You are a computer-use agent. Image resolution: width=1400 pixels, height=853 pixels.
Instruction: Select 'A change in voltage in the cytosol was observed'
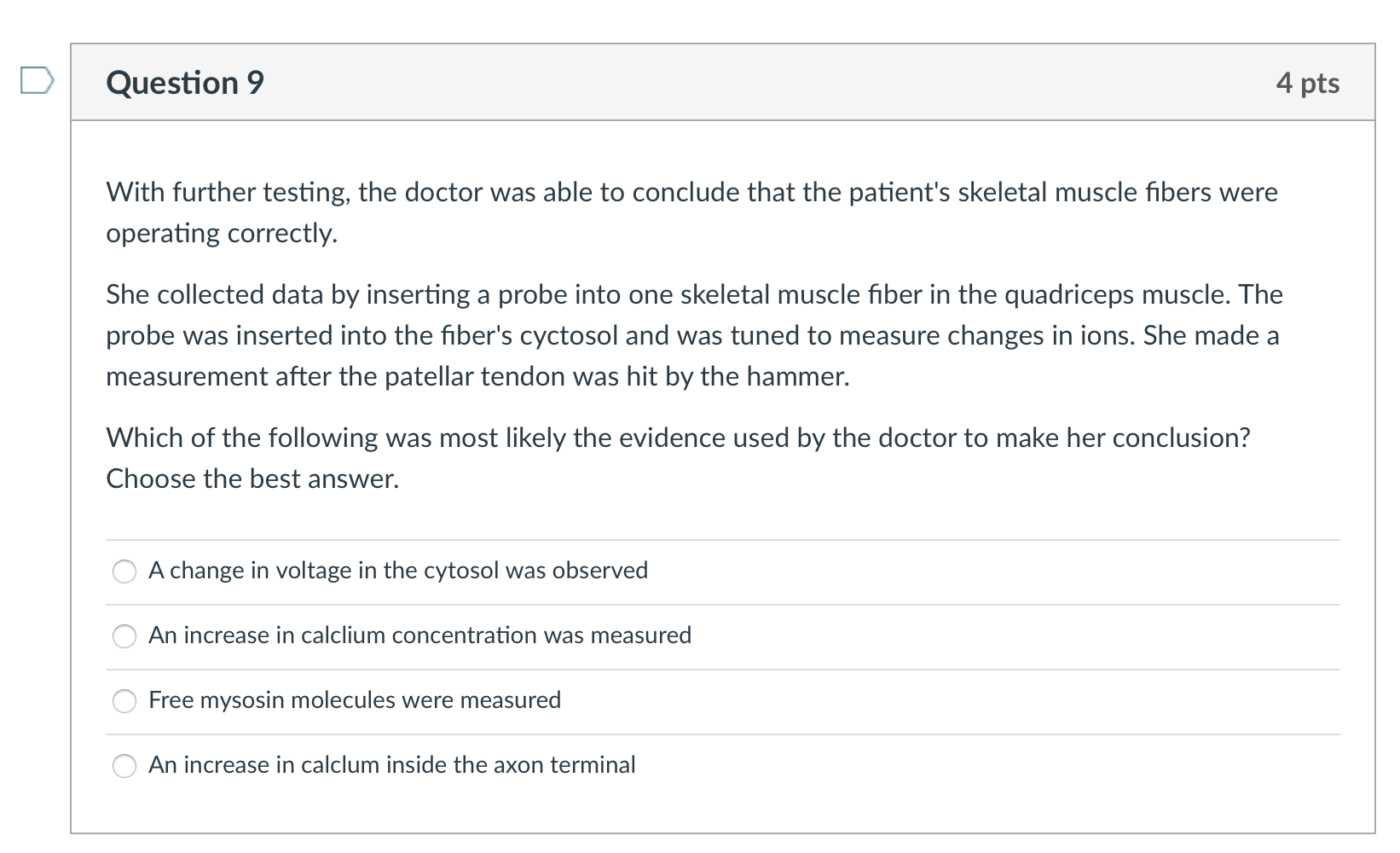[124, 572]
